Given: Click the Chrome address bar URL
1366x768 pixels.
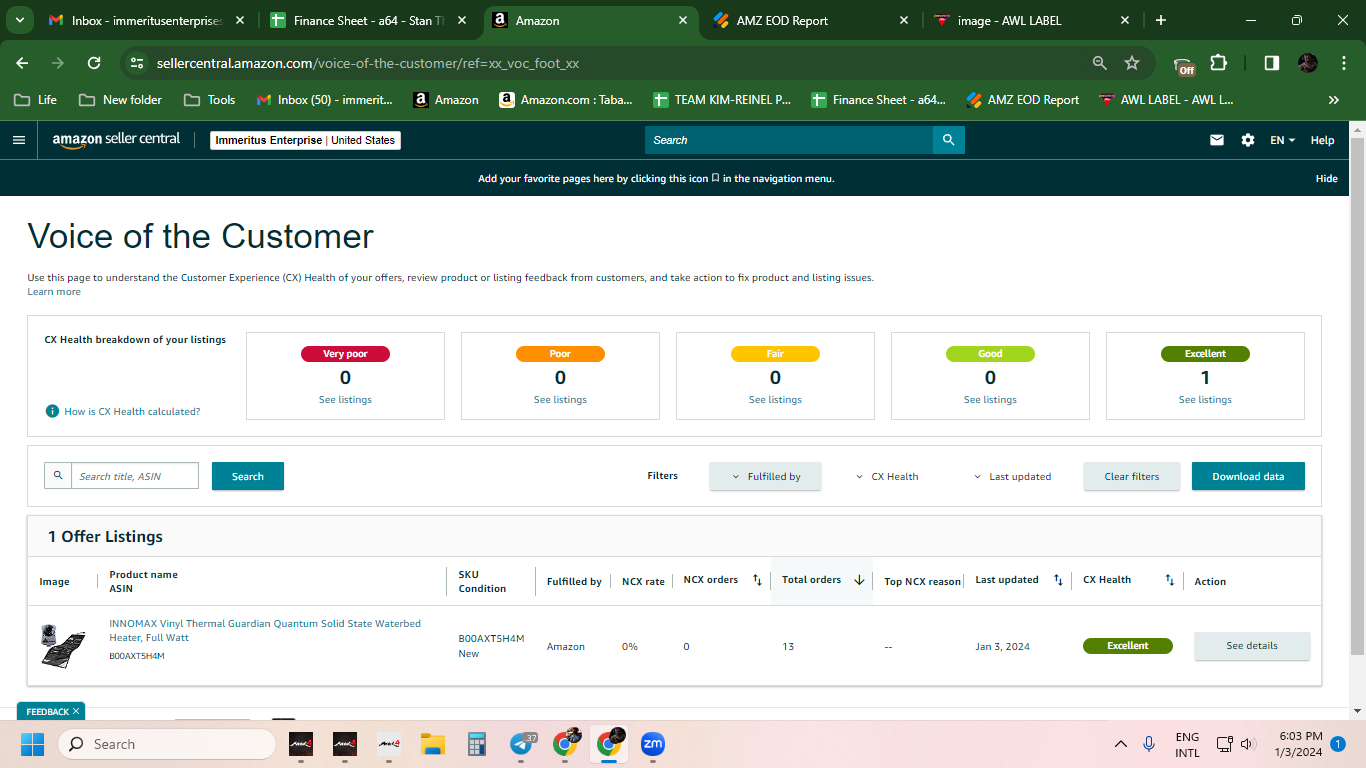Looking at the screenshot, I should click(368, 63).
